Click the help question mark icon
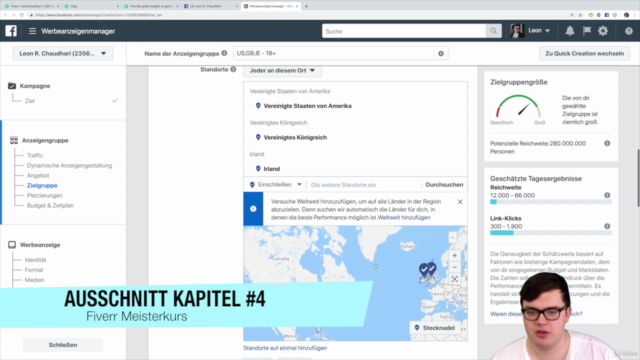 [629, 31]
